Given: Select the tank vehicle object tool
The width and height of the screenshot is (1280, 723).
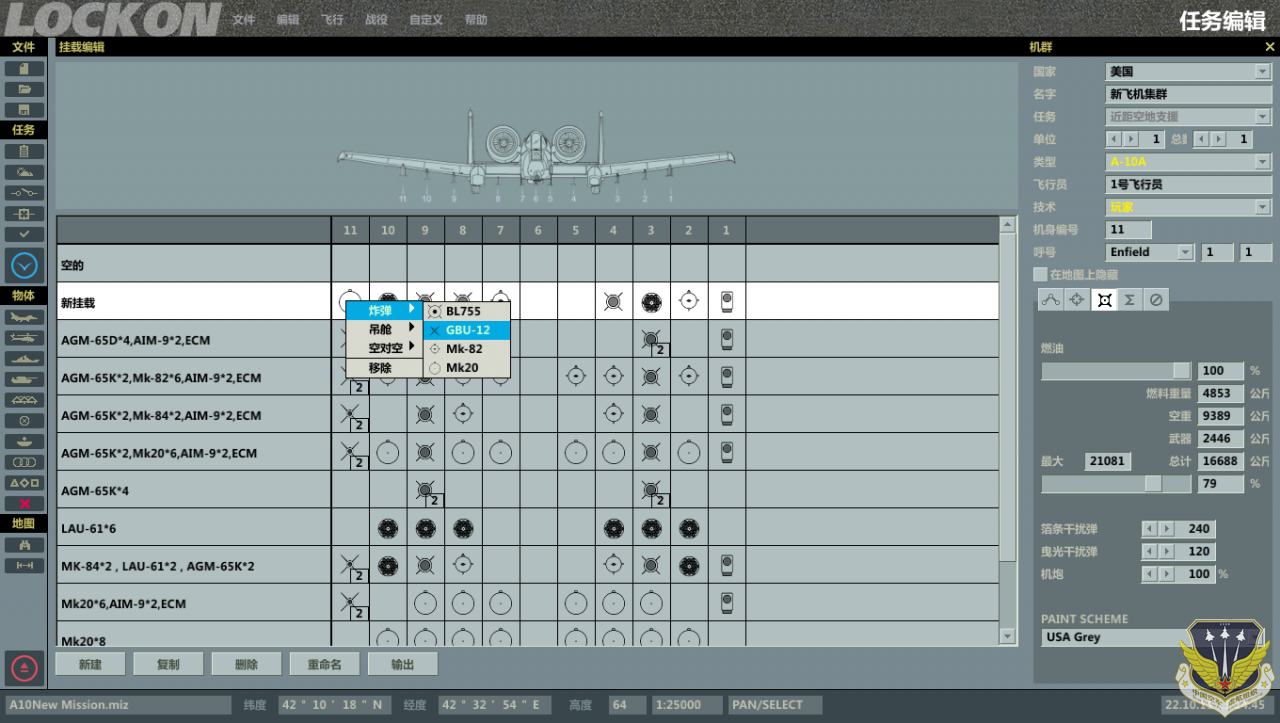Looking at the screenshot, I should coord(24,379).
